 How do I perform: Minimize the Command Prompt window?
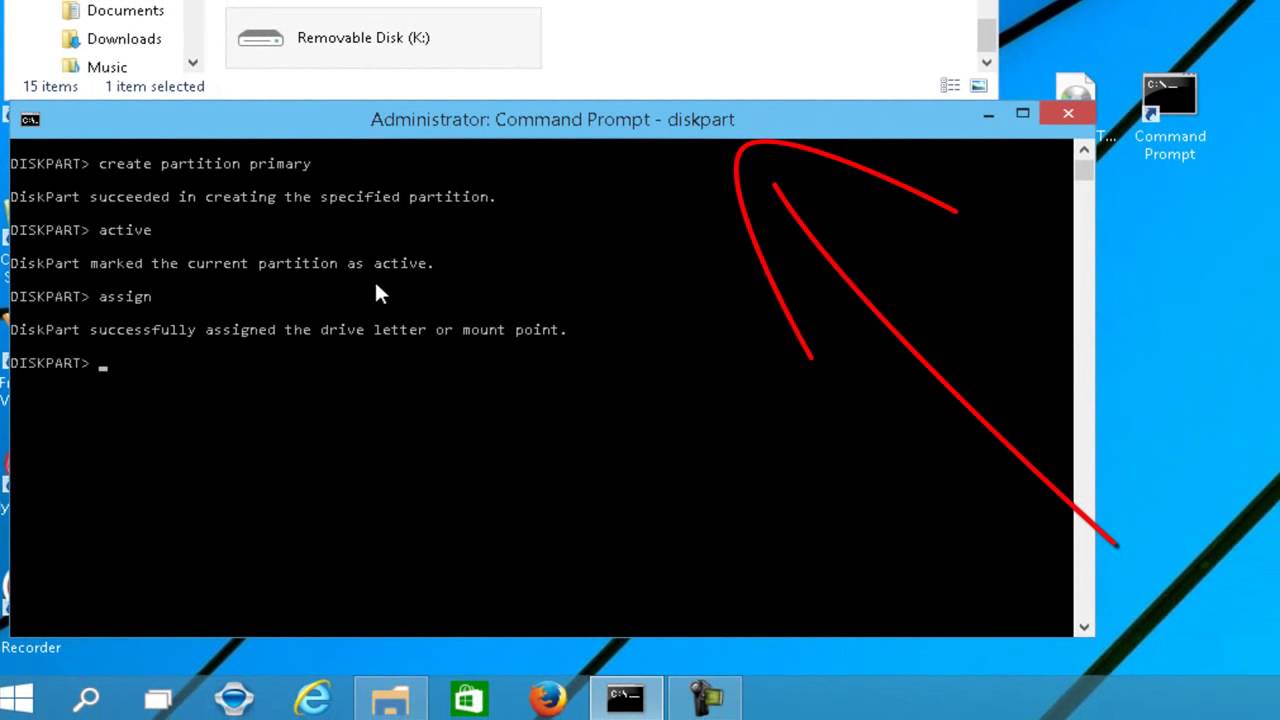[989, 115]
